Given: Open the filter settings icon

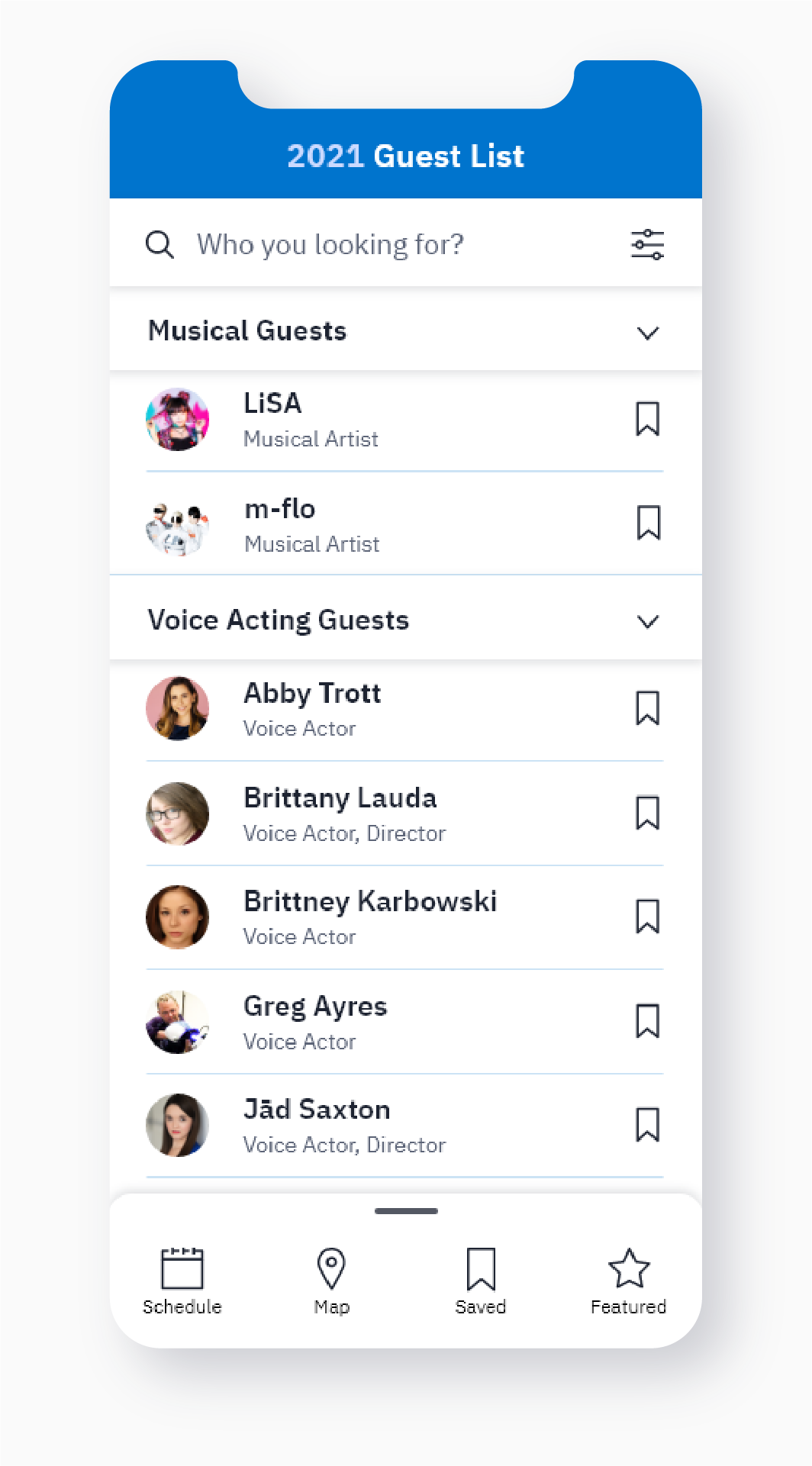Looking at the screenshot, I should [x=647, y=245].
